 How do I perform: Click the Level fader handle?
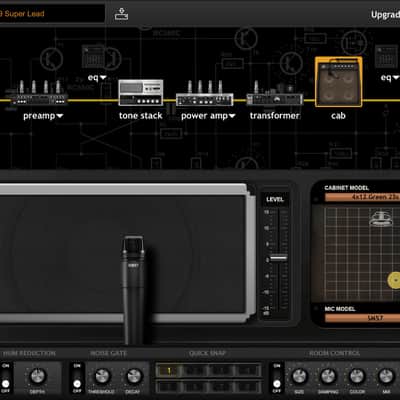(278, 258)
